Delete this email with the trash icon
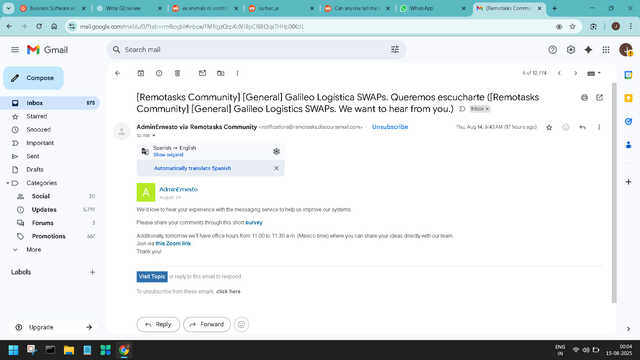Screen dimensions: 640x360 (178, 73)
